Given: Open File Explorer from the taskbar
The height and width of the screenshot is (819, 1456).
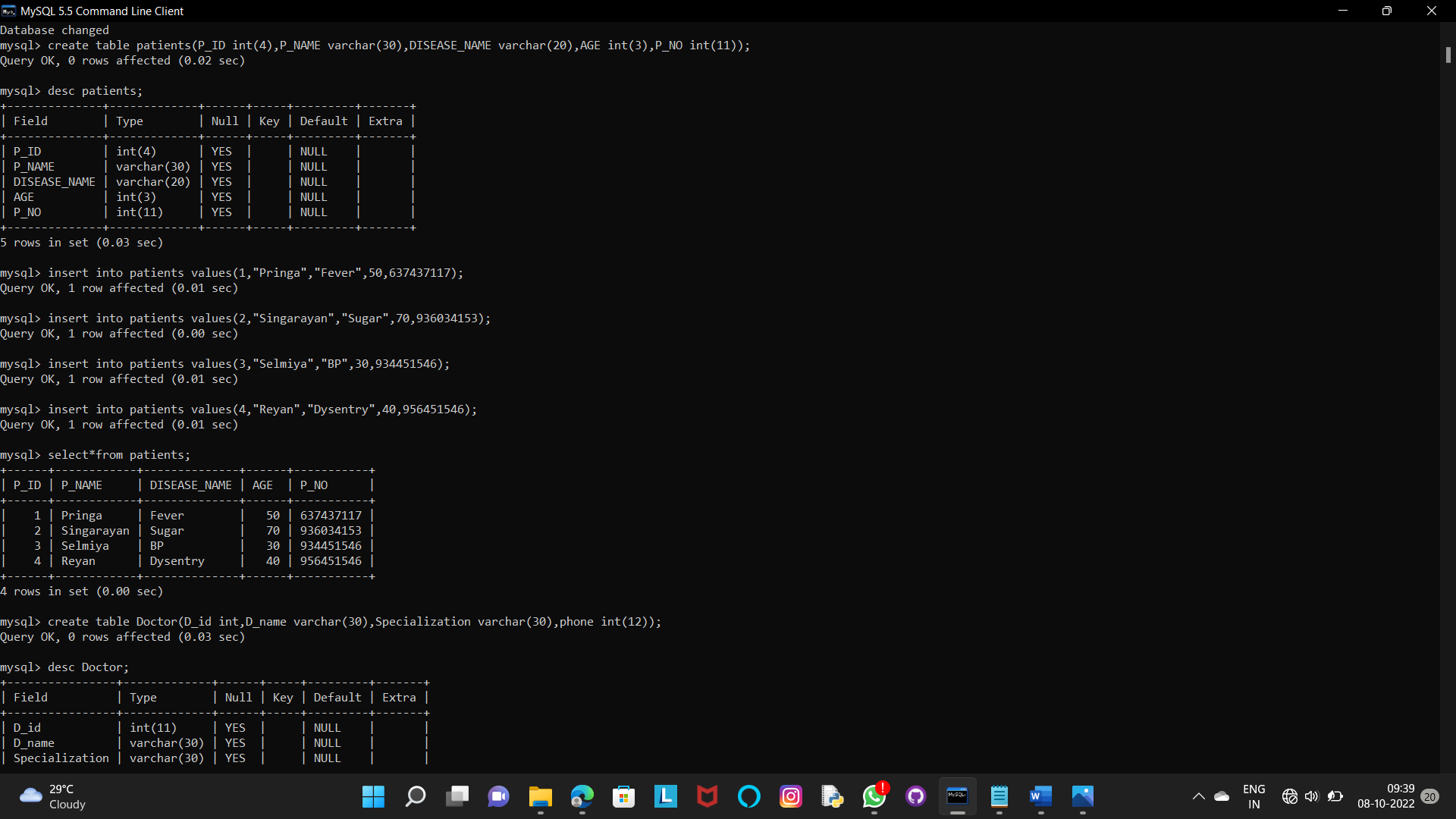Looking at the screenshot, I should point(540,797).
